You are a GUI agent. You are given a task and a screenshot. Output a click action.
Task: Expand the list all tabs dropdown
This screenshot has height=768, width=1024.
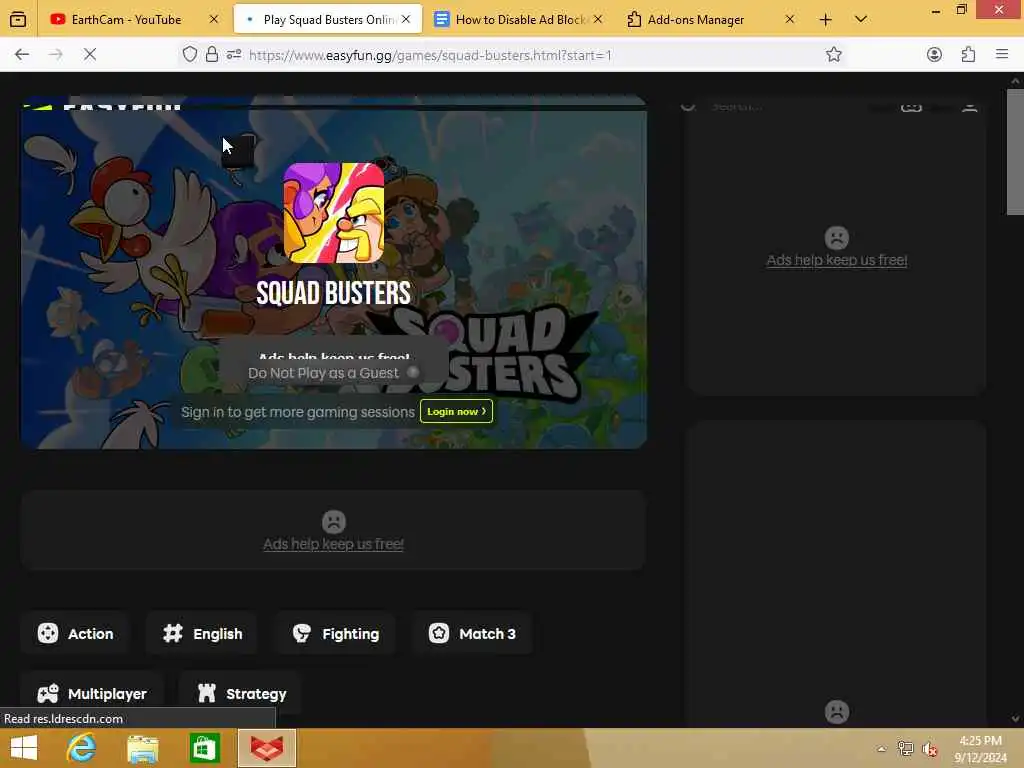click(x=861, y=20)
